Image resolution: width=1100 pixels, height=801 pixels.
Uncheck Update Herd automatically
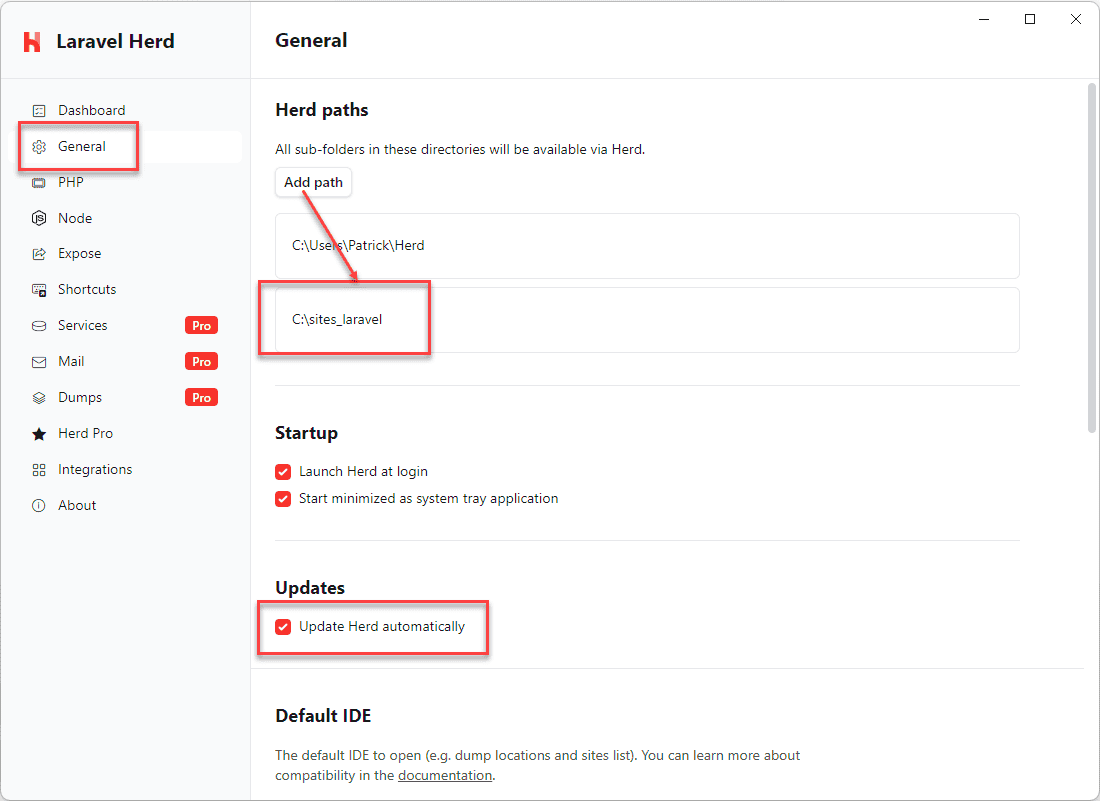coord(283,627)
